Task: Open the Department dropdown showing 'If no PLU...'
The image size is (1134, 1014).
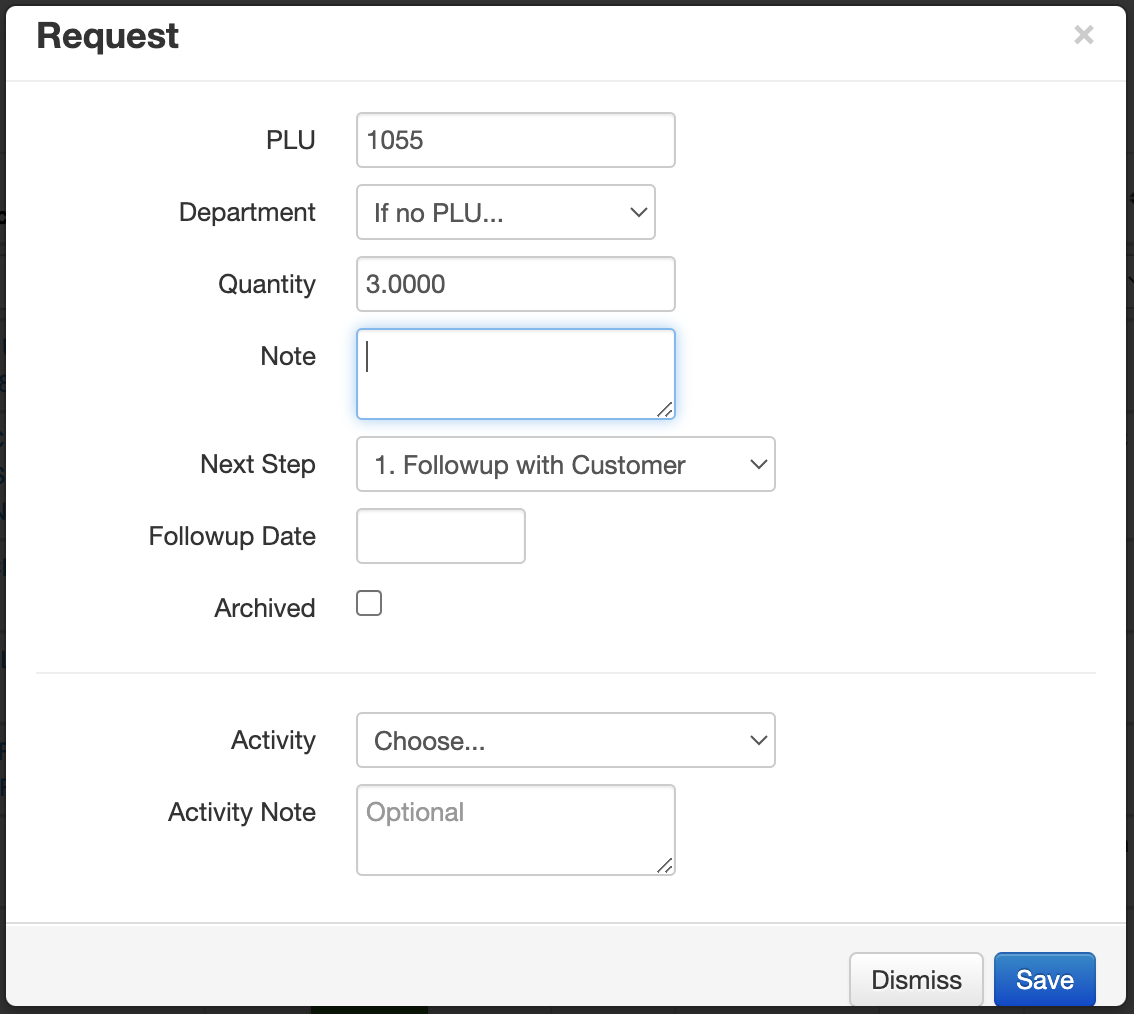Action: point(505,212)
